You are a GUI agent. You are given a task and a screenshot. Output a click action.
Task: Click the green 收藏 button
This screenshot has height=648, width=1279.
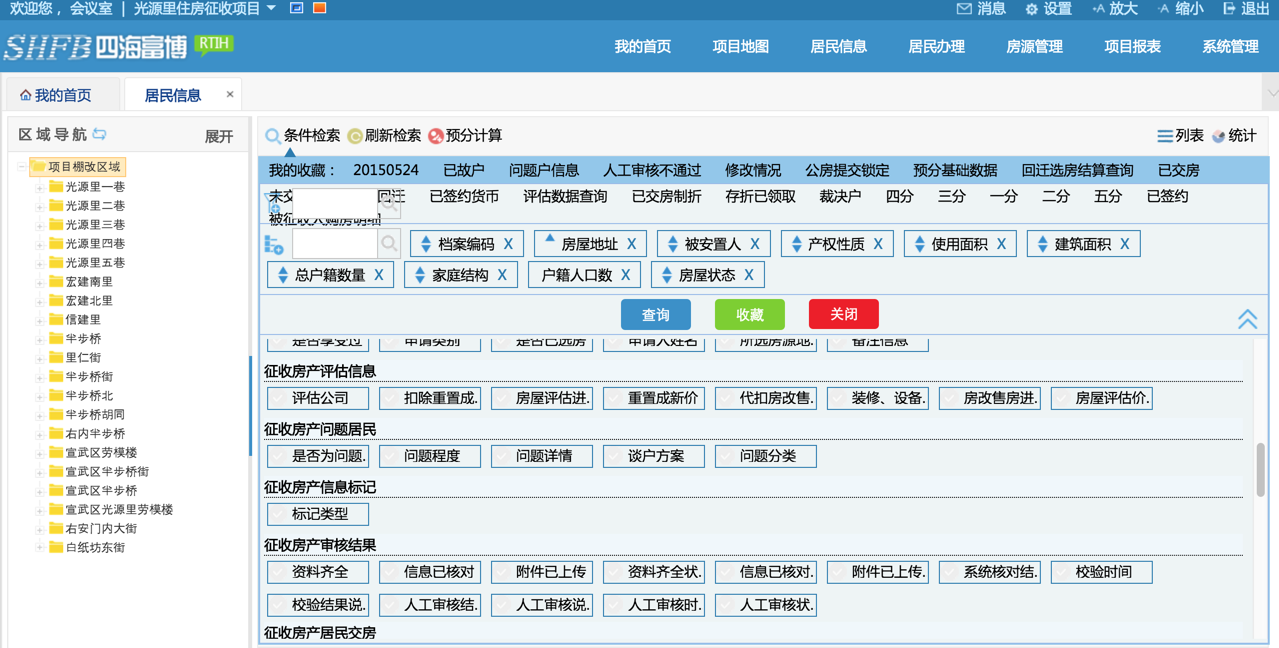749,315
